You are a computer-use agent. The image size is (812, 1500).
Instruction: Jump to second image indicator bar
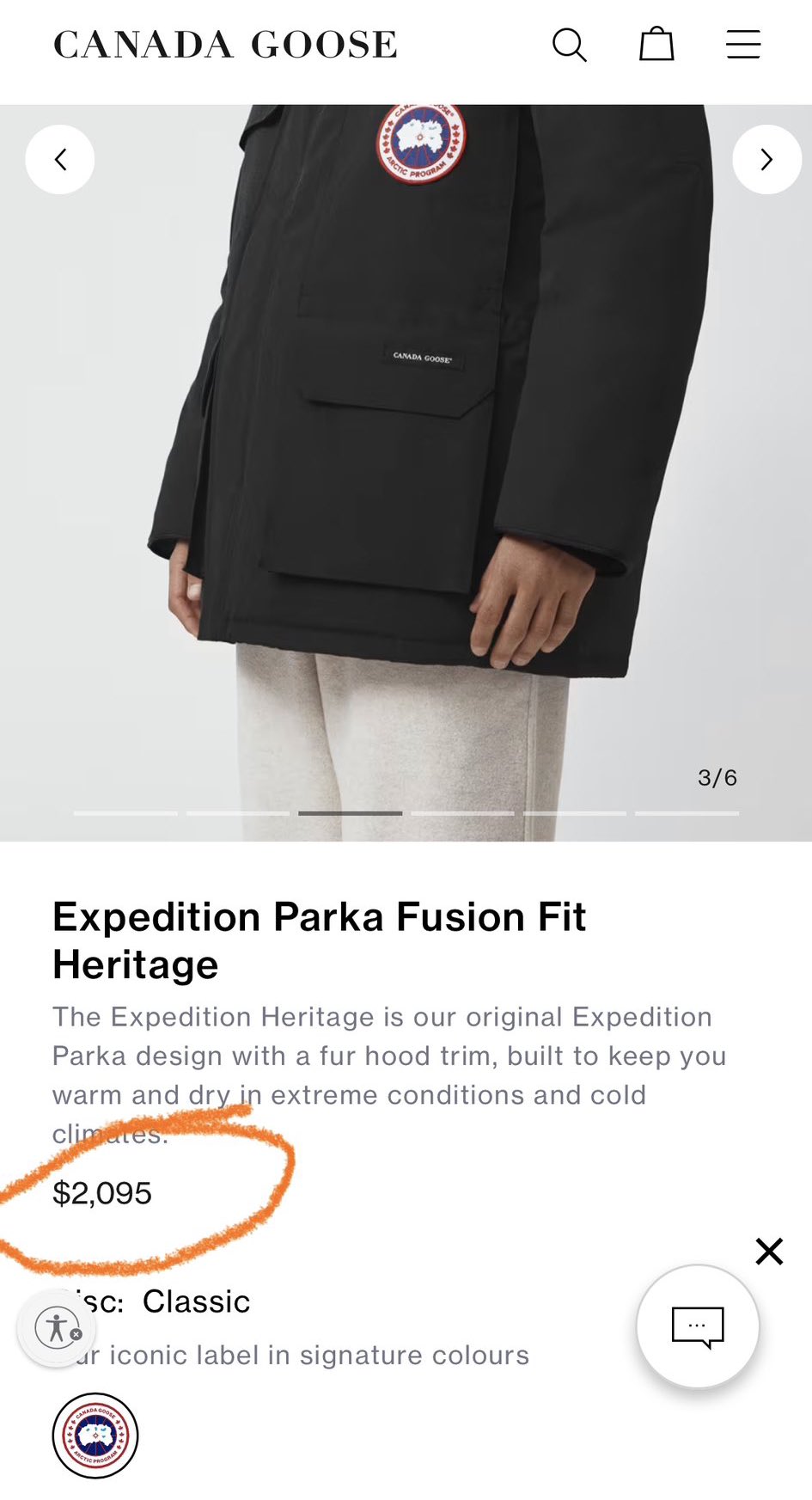[x=238, y=813]
